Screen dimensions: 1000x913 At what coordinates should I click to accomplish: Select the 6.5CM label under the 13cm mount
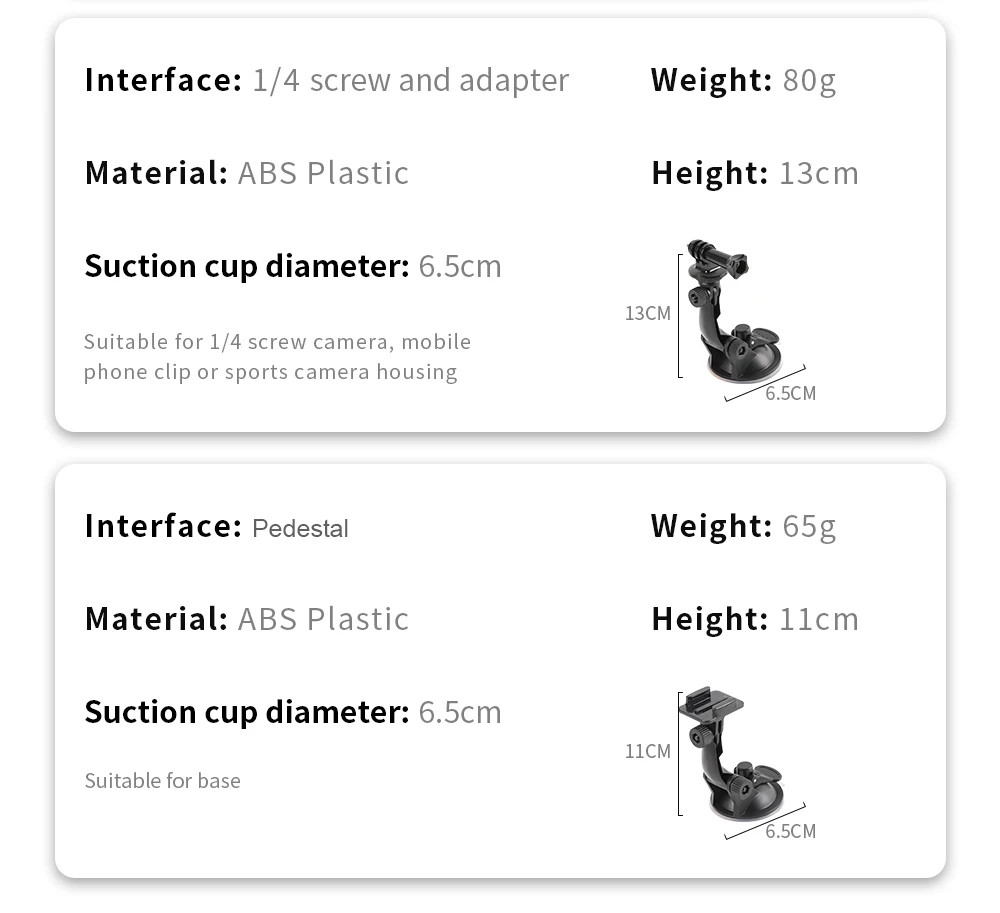tap(790, 394)
